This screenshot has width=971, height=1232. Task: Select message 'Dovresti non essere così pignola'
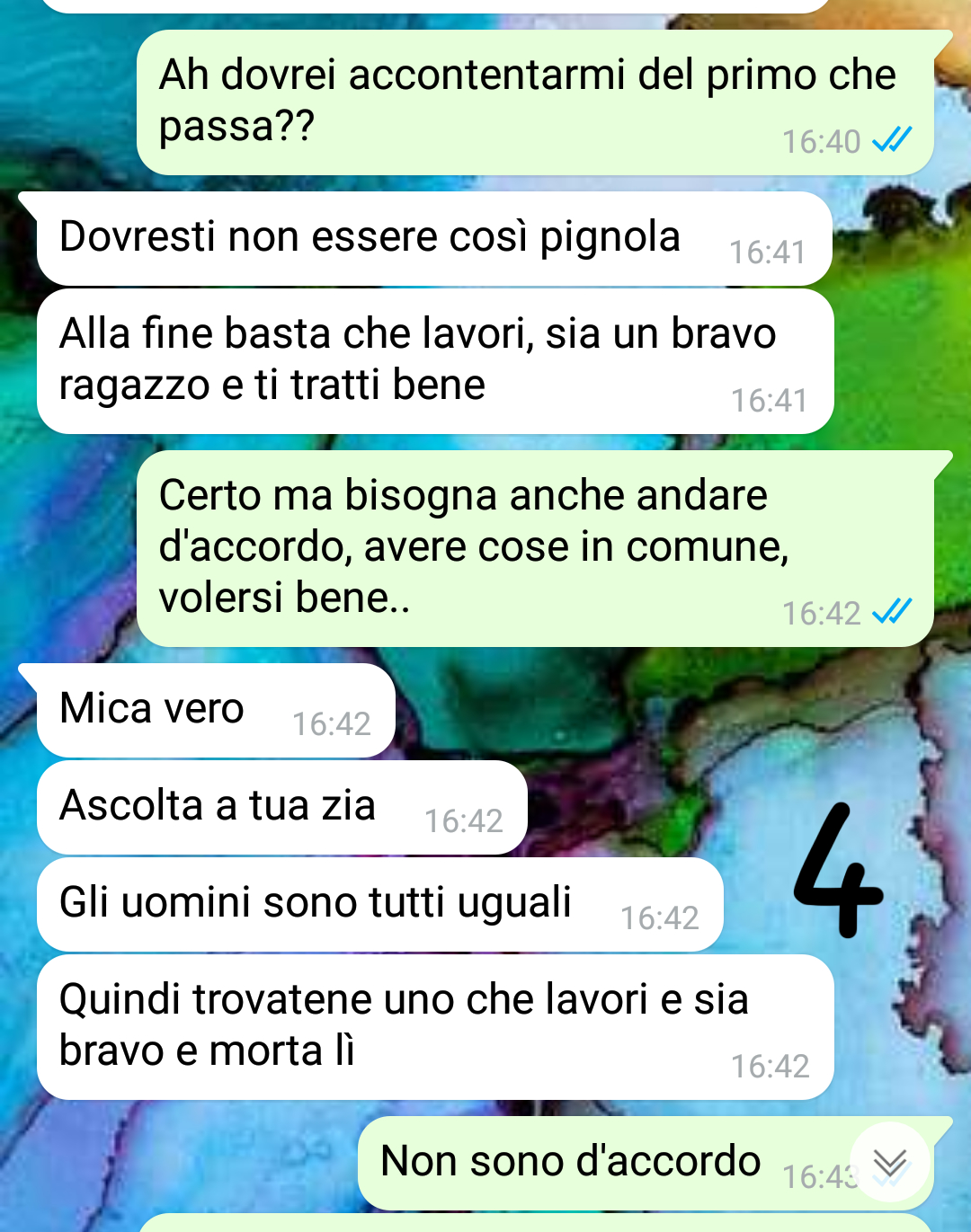coord(434,239)
